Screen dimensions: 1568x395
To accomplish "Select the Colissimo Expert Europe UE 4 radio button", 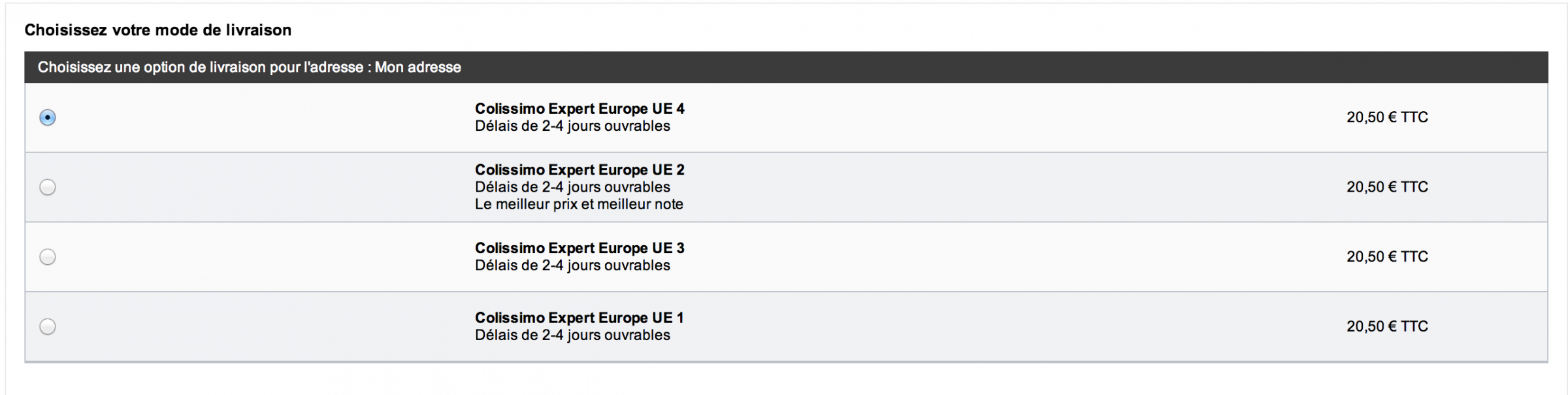I will pyautogui.click(x=48, y=118).
